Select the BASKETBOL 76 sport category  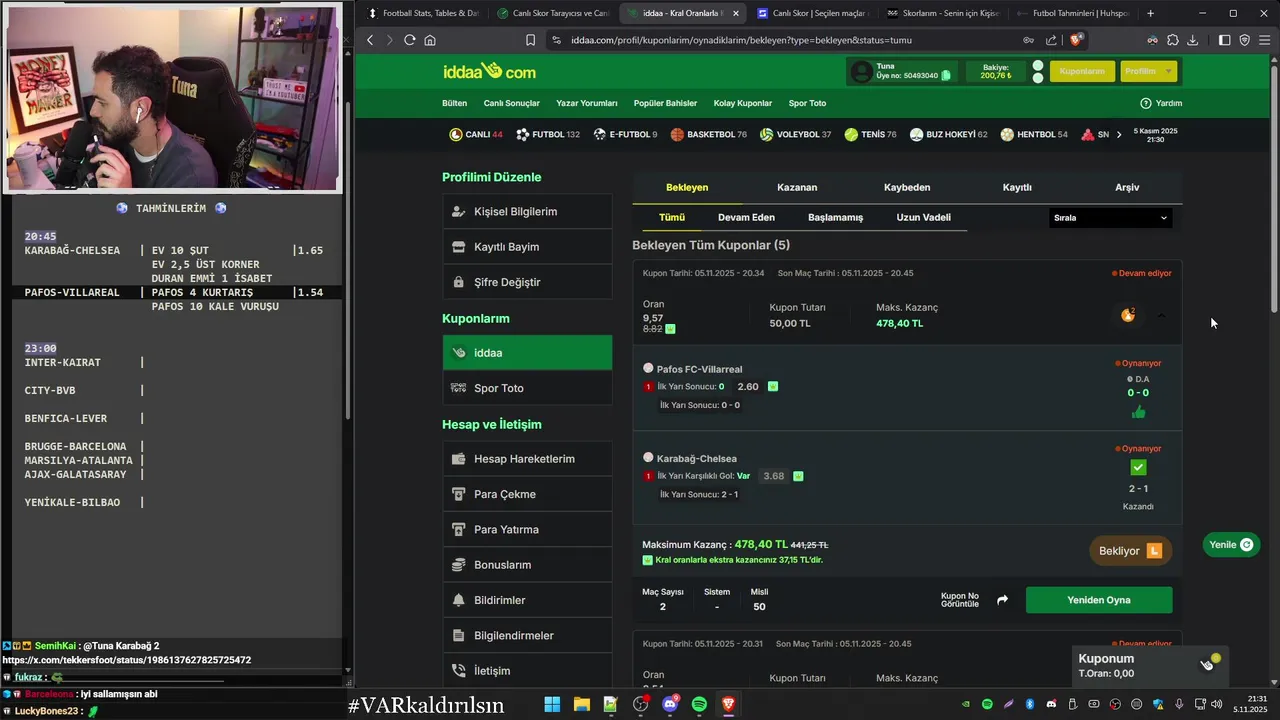pyautogui.click(x=709, y=134)
